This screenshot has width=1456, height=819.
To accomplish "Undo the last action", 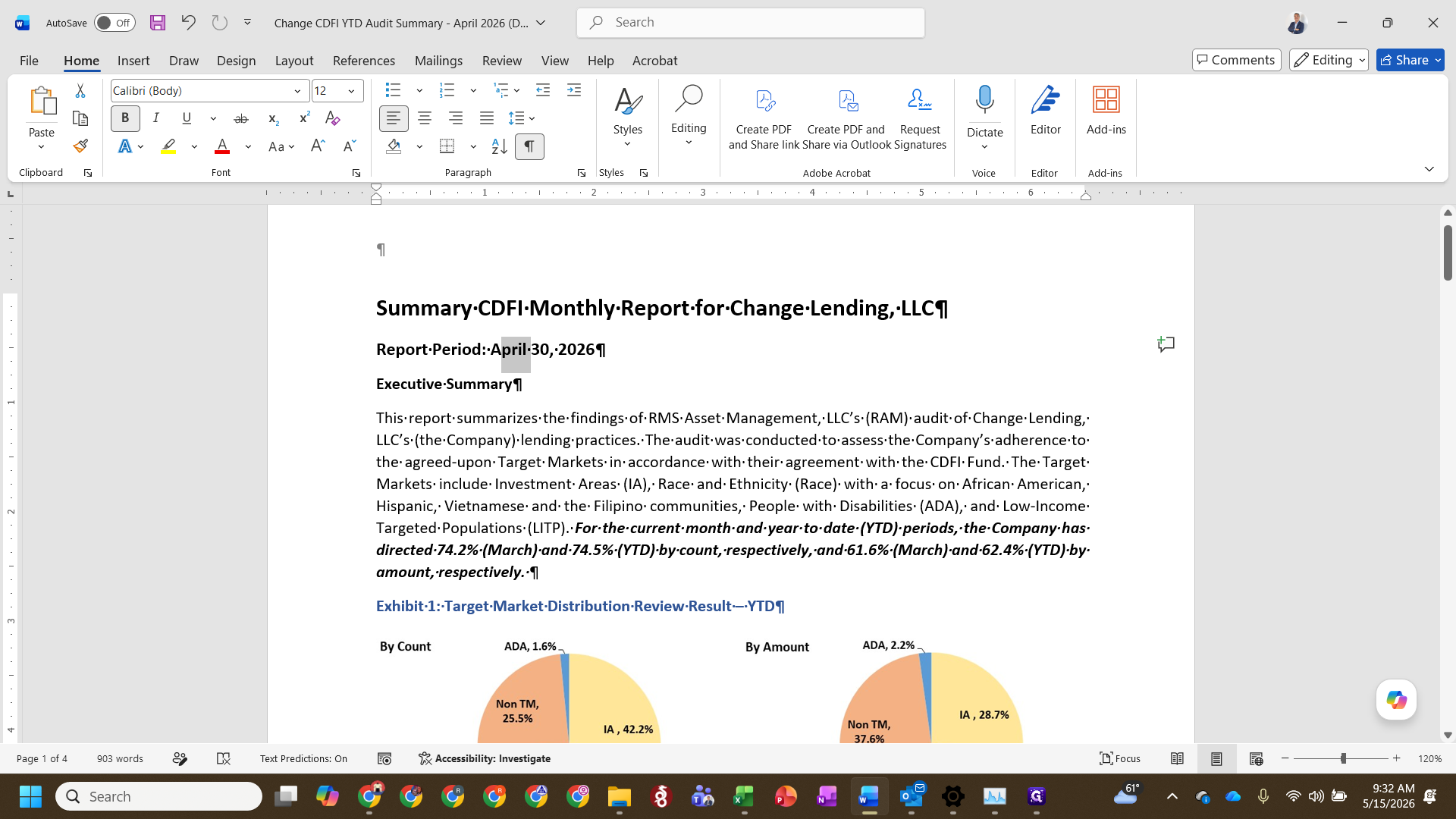I will click(188, 23).
